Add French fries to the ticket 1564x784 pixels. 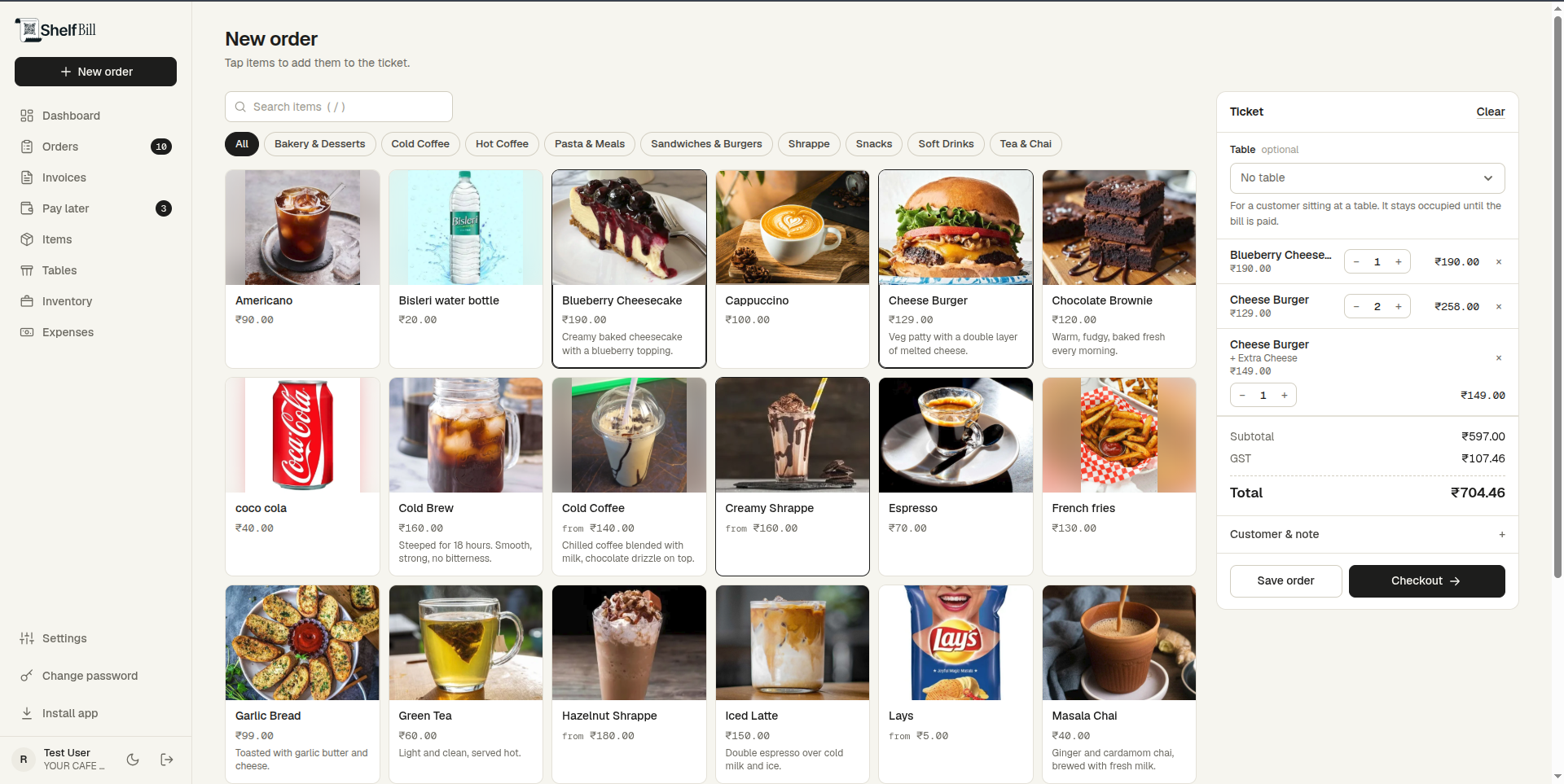1119,476
